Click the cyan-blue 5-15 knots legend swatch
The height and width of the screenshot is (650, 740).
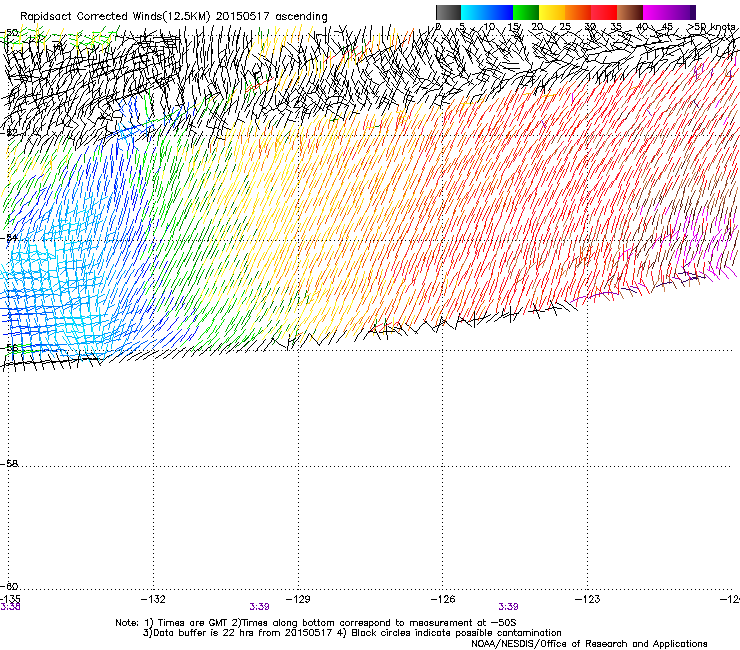tap(487, 12)
